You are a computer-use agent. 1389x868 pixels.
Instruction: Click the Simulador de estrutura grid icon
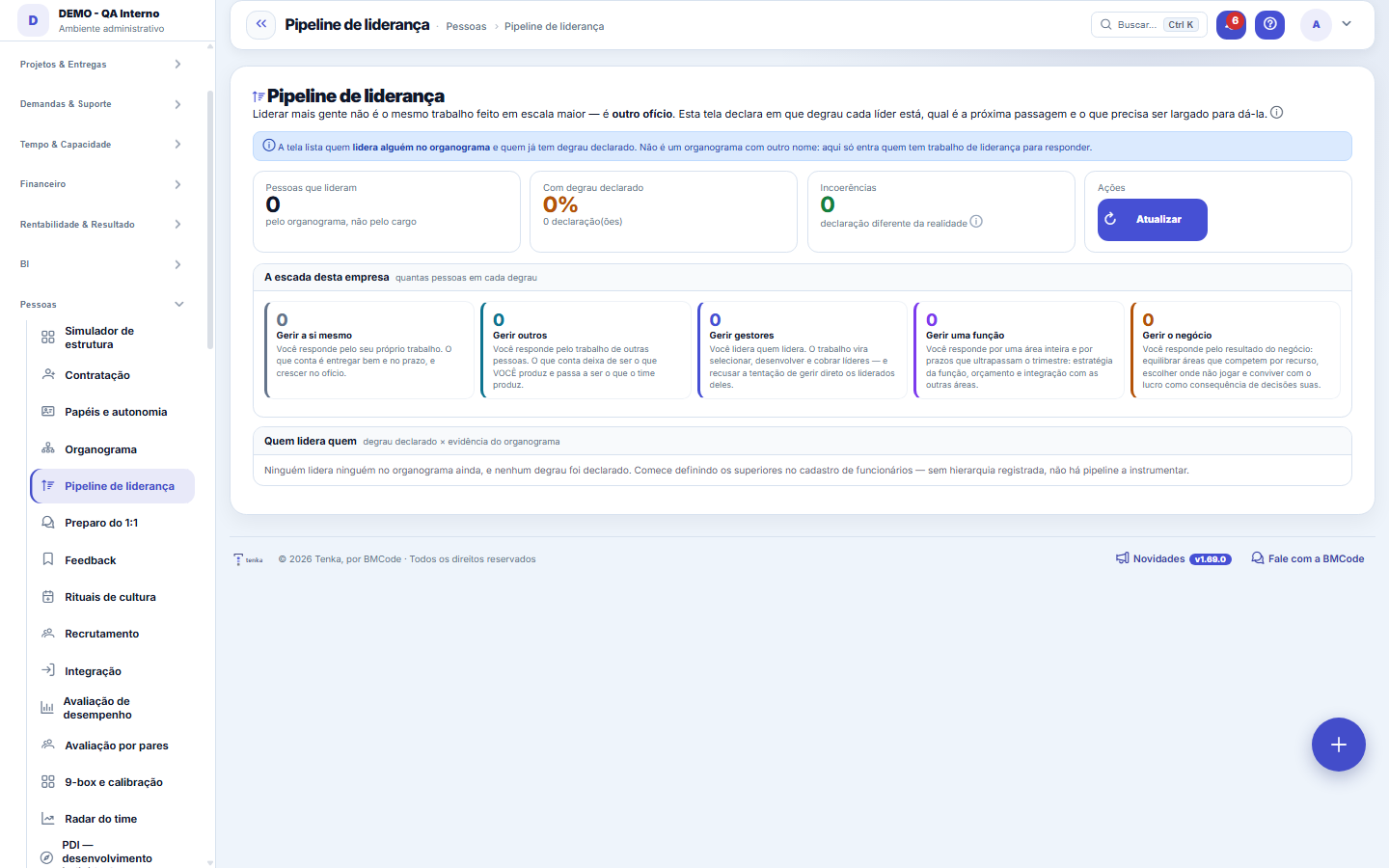coord(48,338)
